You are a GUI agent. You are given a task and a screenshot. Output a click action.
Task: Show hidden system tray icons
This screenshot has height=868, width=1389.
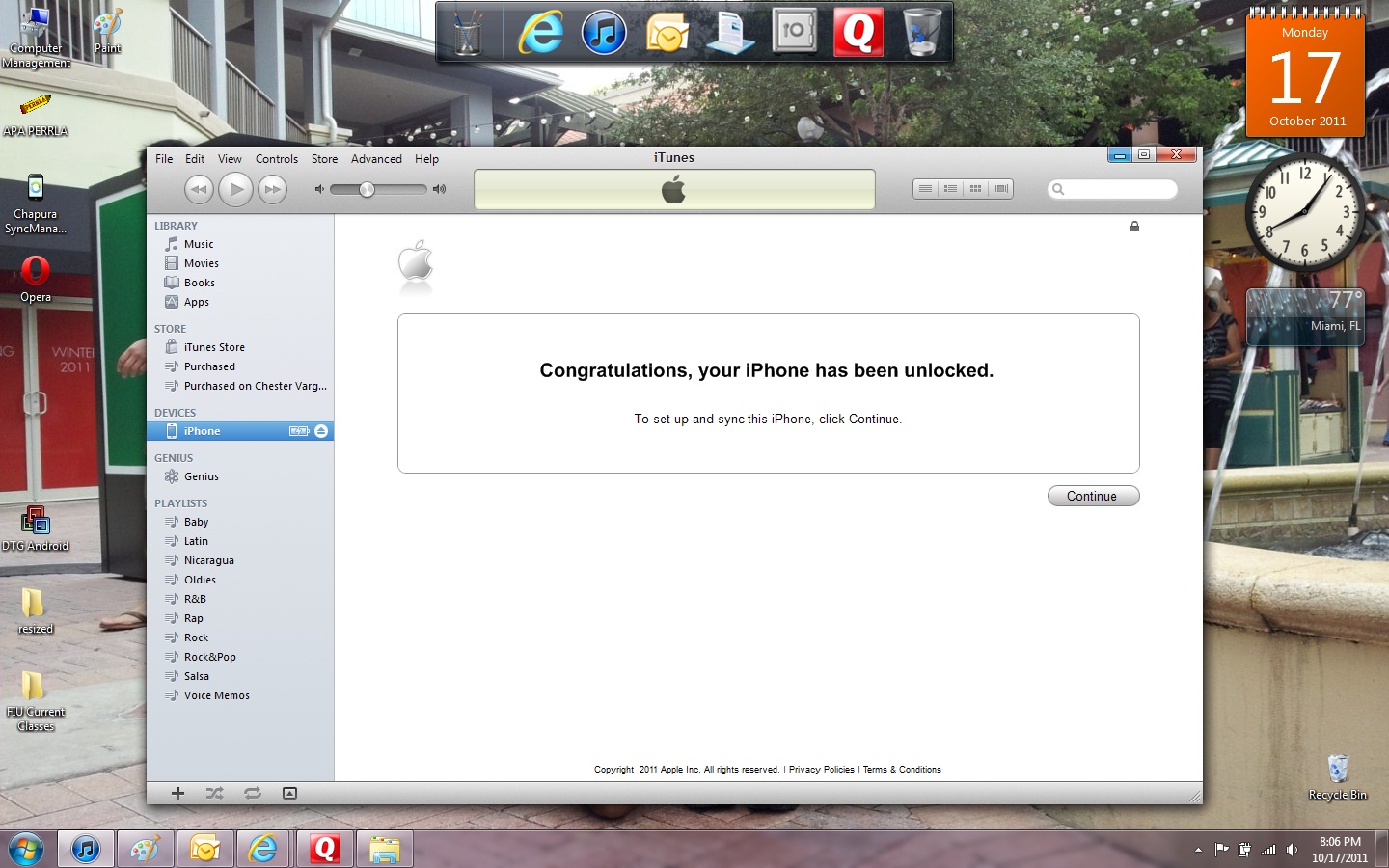pyautogui.click(x=1198, y=850)
